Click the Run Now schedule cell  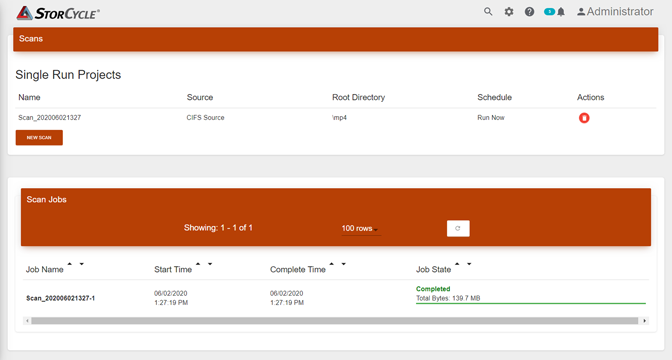click(491, 117)
